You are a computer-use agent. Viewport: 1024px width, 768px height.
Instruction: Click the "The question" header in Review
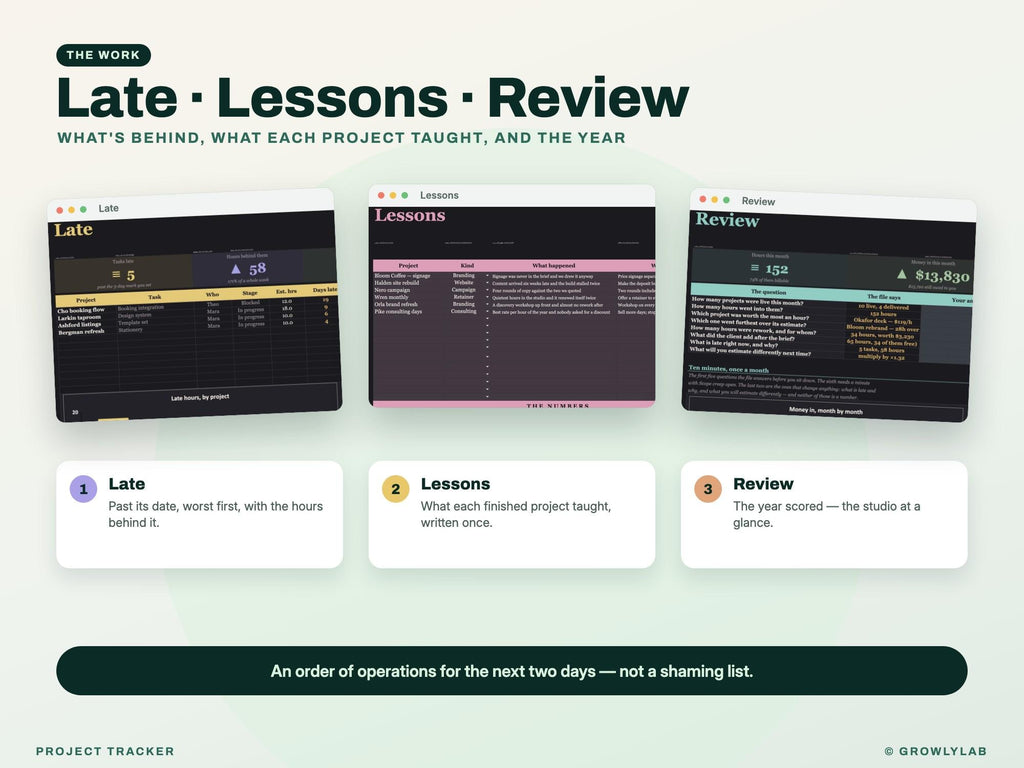click(769, 292)
